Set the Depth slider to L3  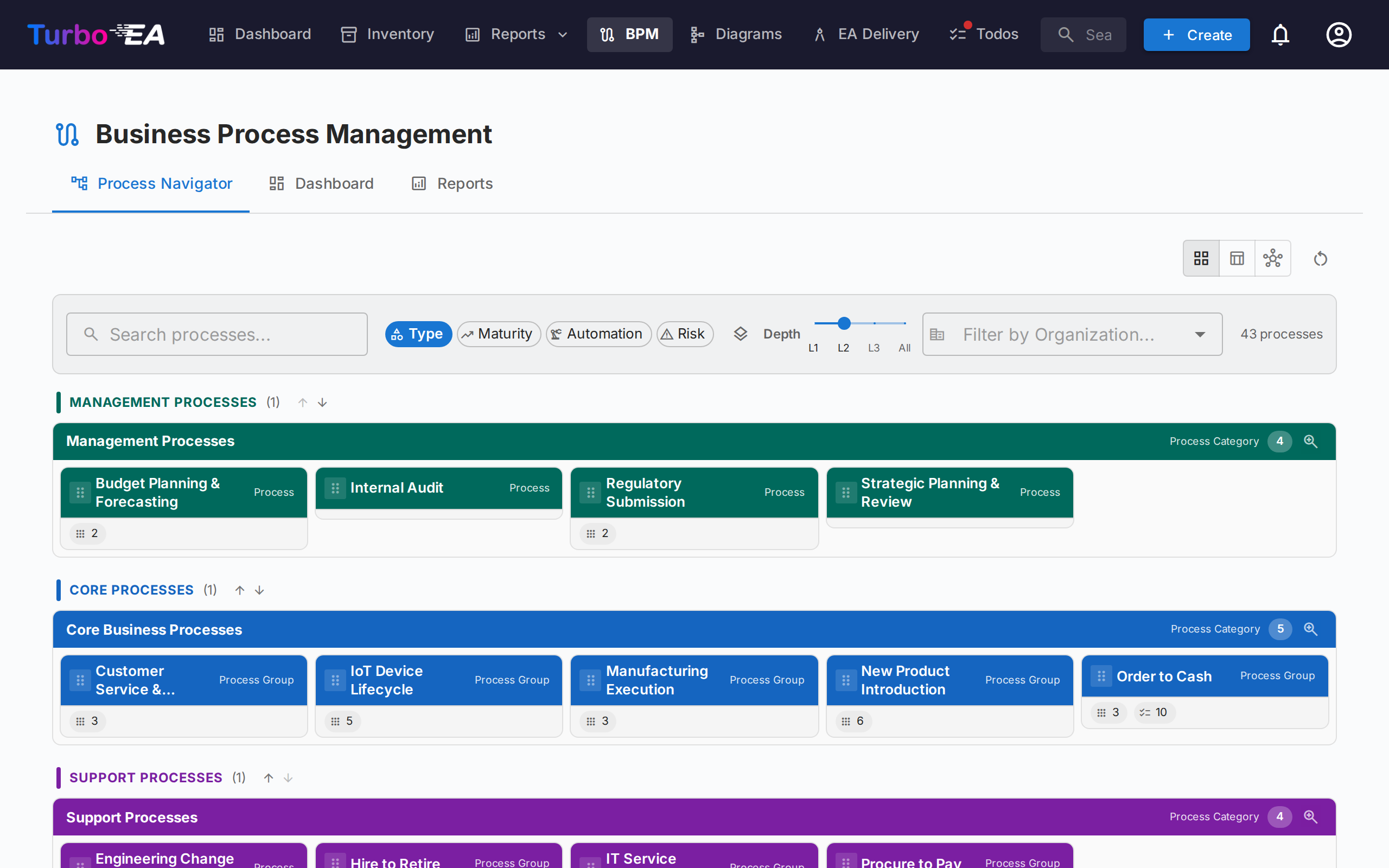(874, 323)
